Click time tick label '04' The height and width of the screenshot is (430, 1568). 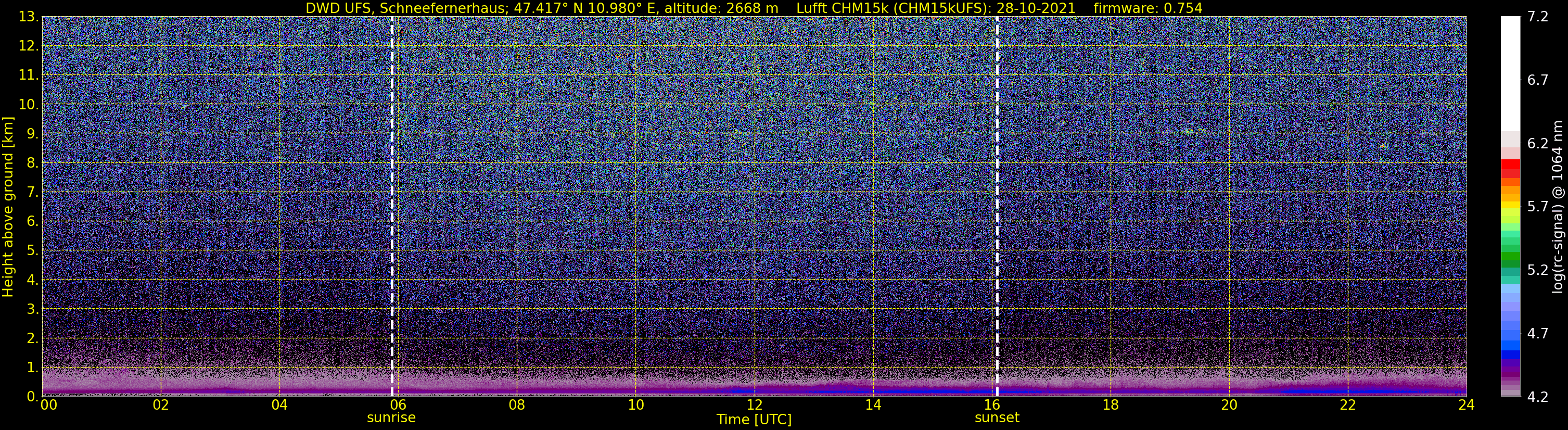point(279,404)
